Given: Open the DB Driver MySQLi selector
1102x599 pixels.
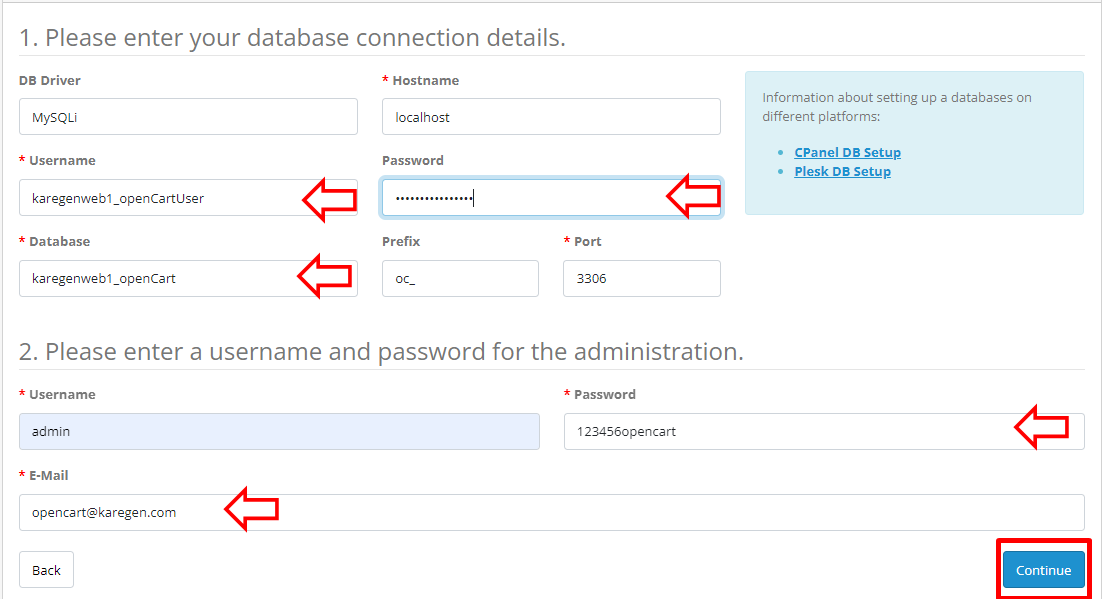Looking at the screenshot, I should pyautogui.click(x=188, y=117).
